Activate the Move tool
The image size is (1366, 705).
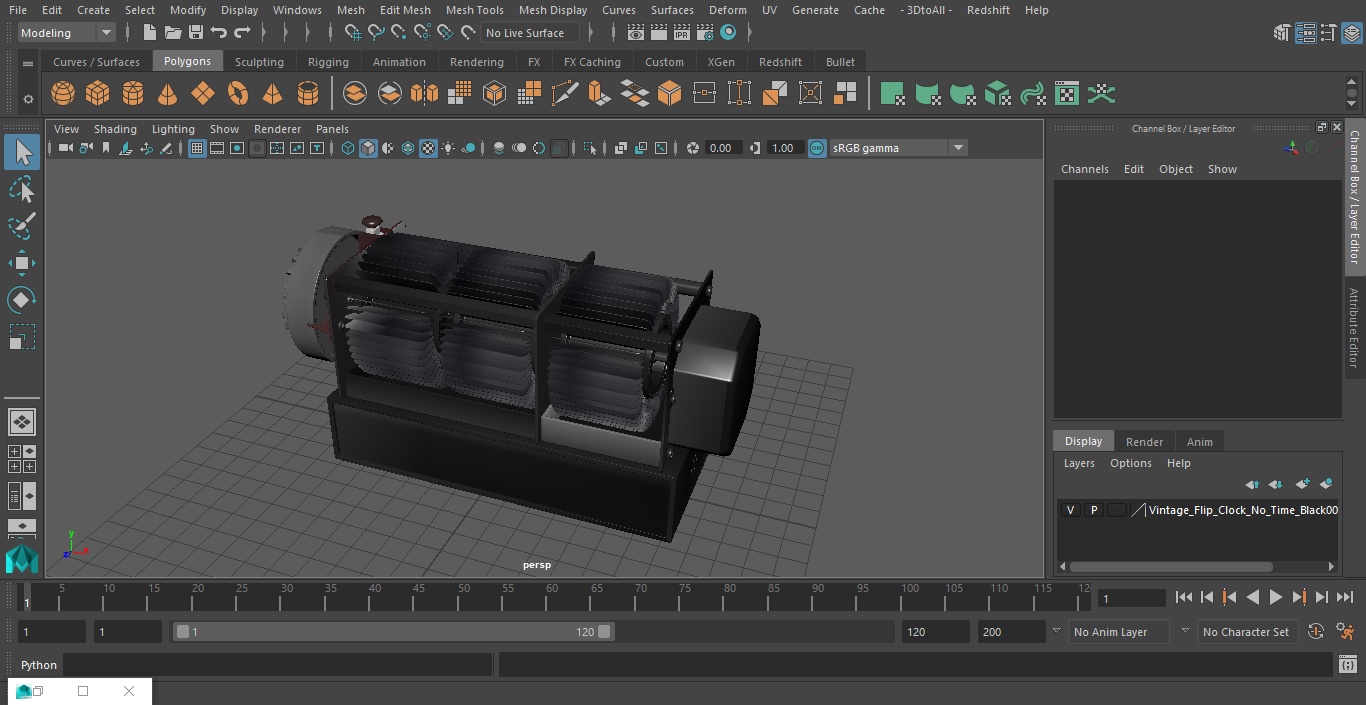coord(22,263)
